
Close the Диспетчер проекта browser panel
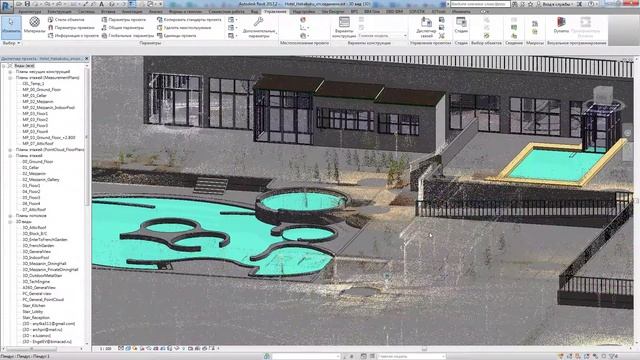point(87,59)
